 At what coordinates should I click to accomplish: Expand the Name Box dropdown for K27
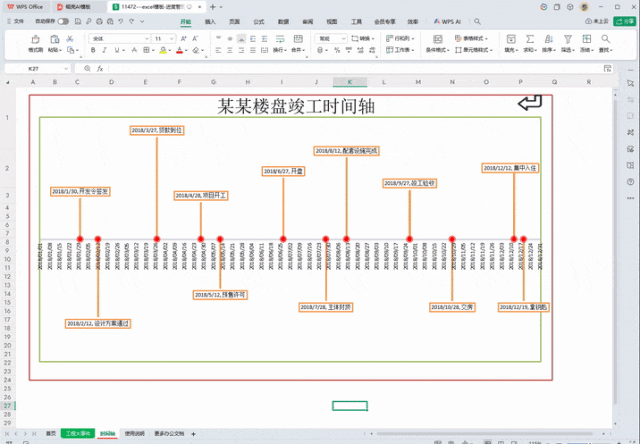coord(66,69)
